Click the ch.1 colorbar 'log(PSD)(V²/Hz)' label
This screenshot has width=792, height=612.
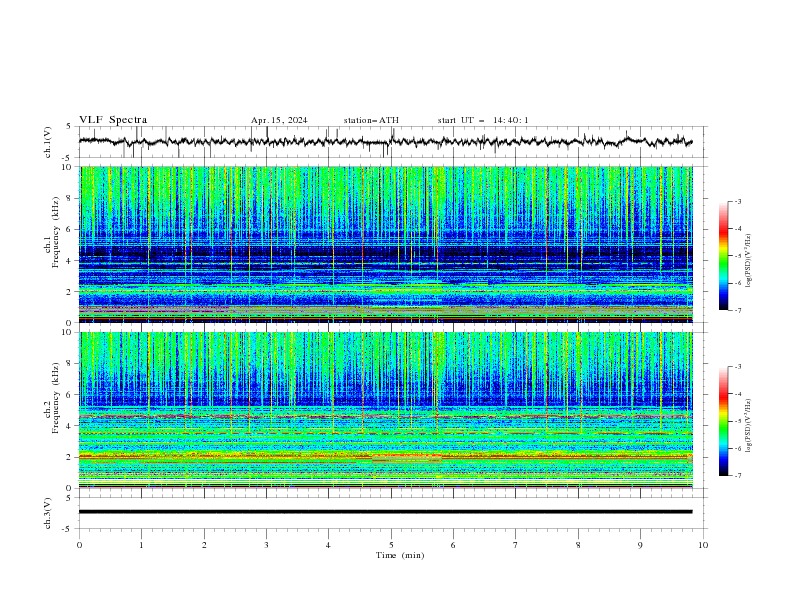pyautogui.click(x=749, y=261)
